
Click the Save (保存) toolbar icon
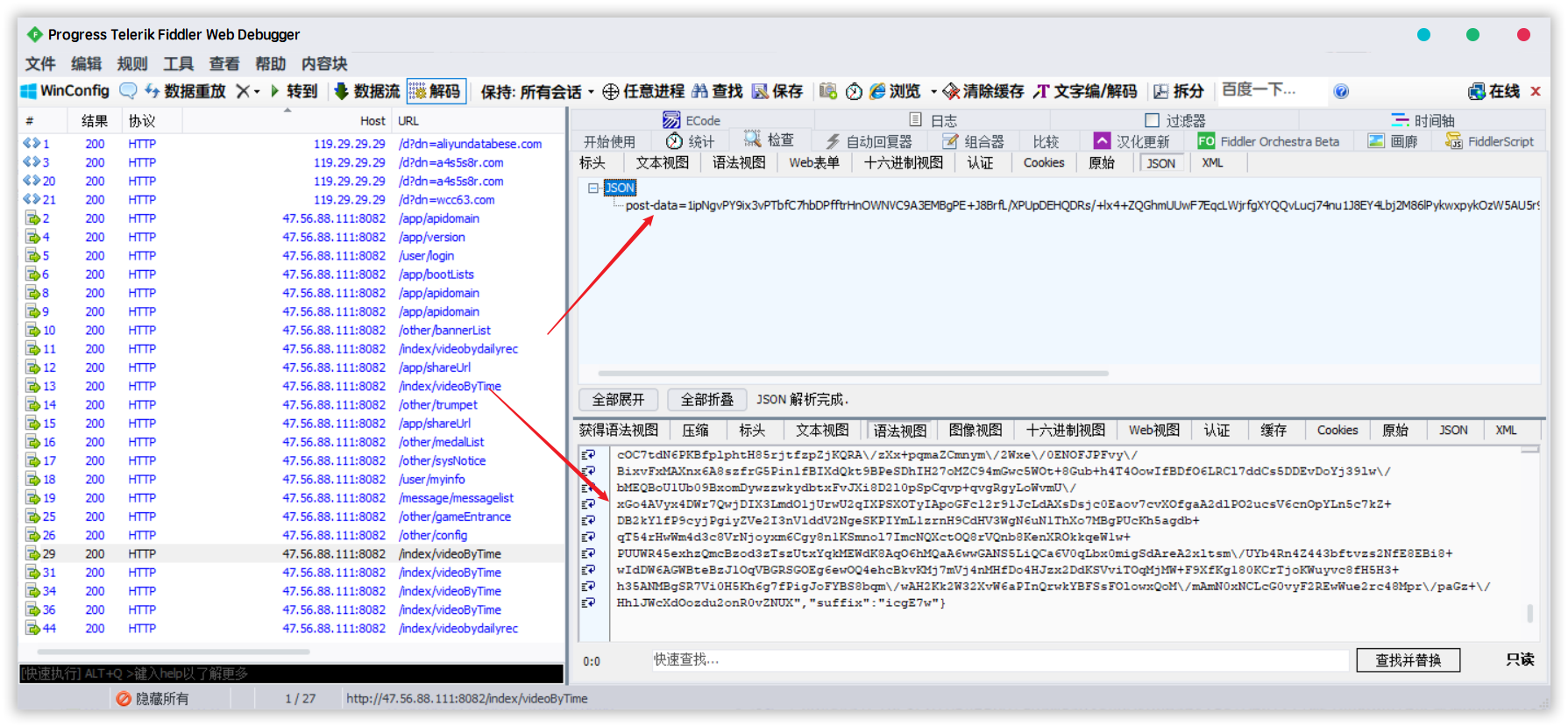click(760, 91)
